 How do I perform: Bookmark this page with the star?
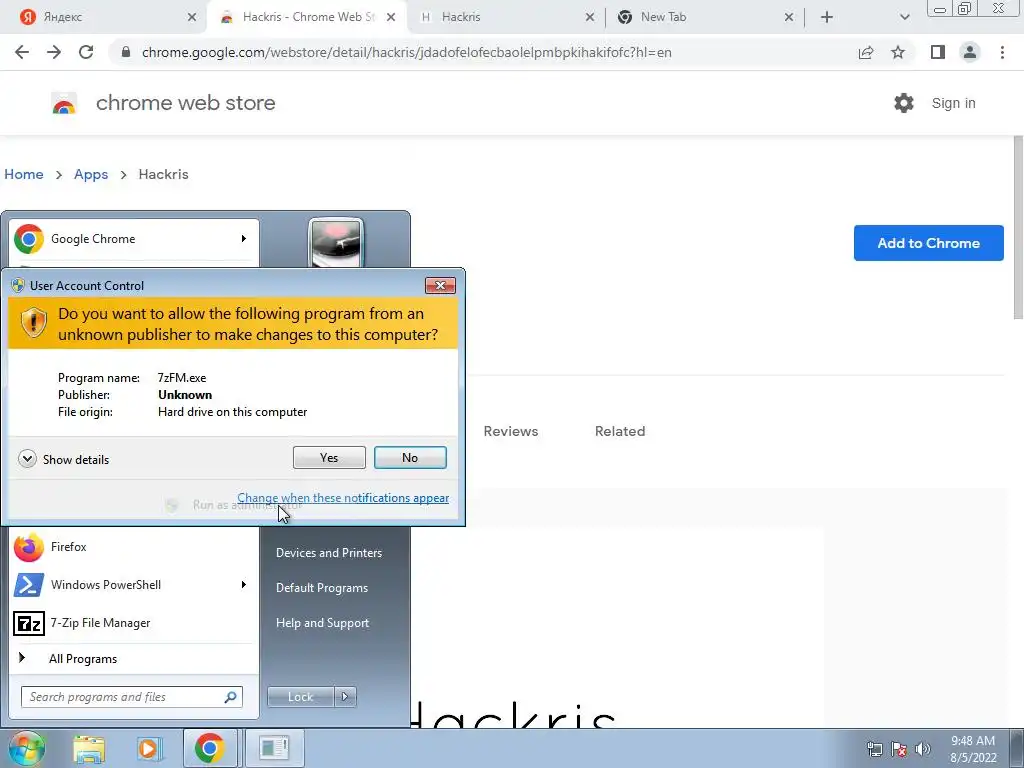coord(898,52)
